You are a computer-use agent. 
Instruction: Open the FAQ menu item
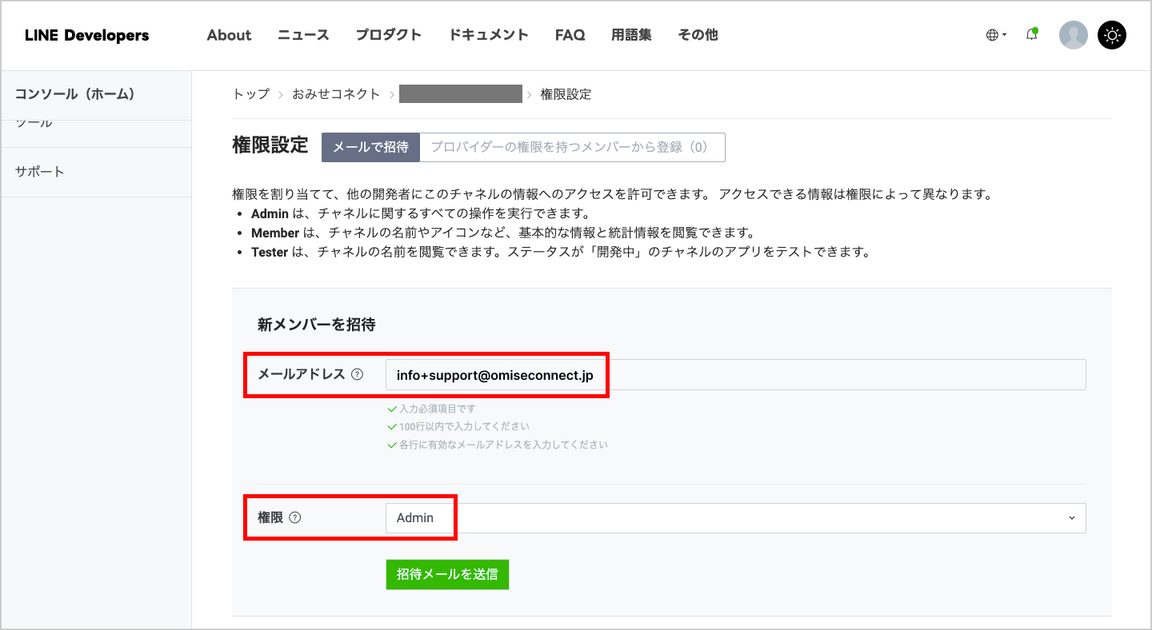point(570,35)
